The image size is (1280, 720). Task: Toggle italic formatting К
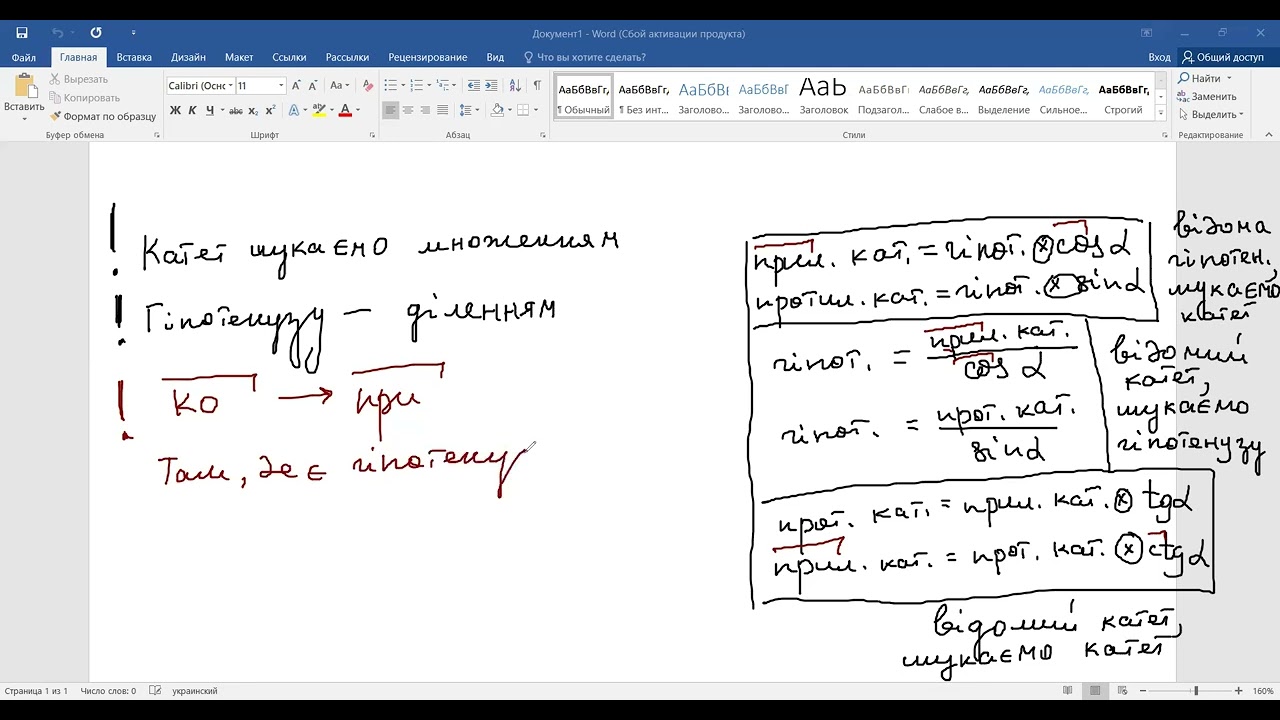tap(192, 110)
